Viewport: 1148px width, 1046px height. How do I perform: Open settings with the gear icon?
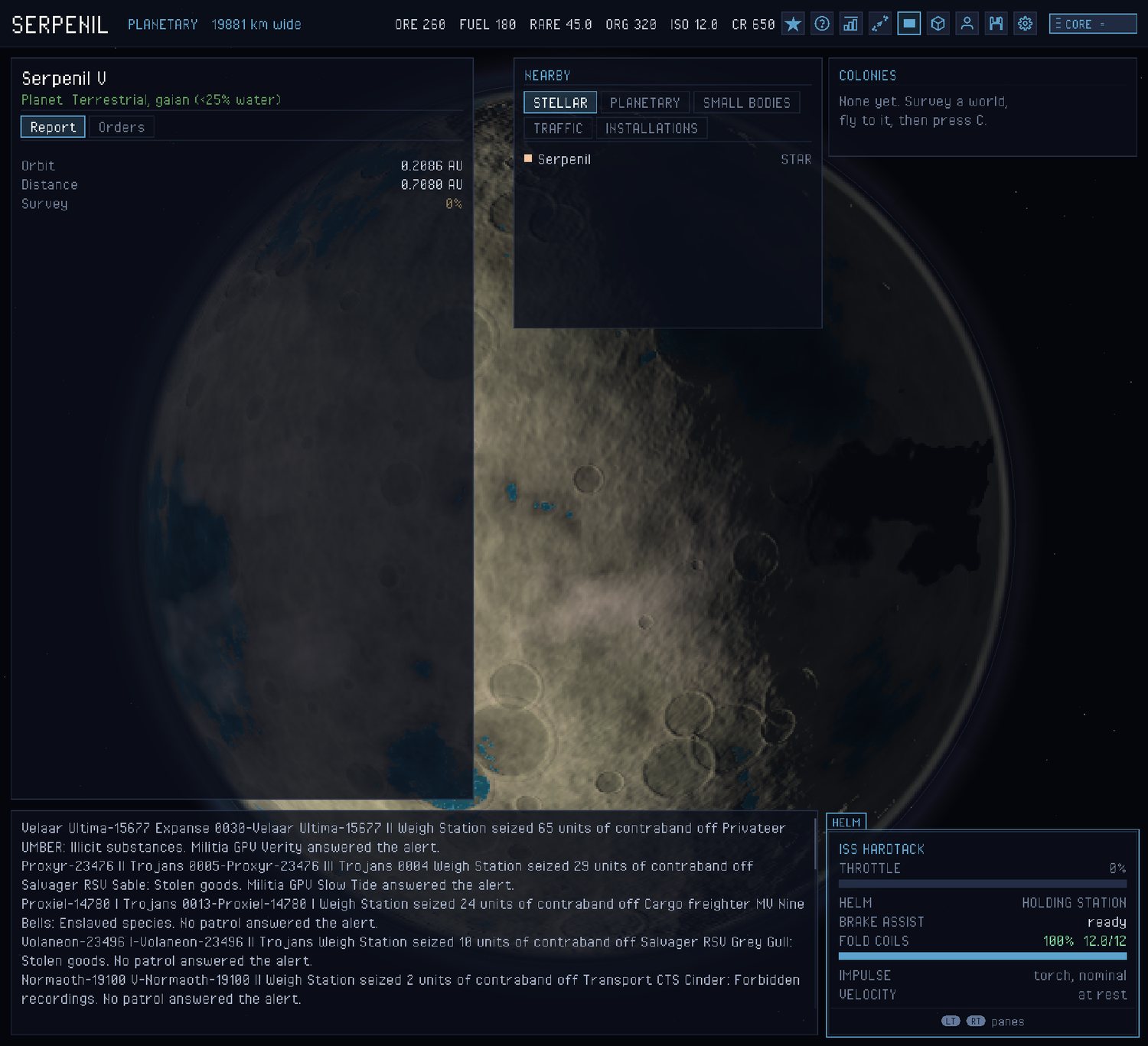pos(1026,24)
